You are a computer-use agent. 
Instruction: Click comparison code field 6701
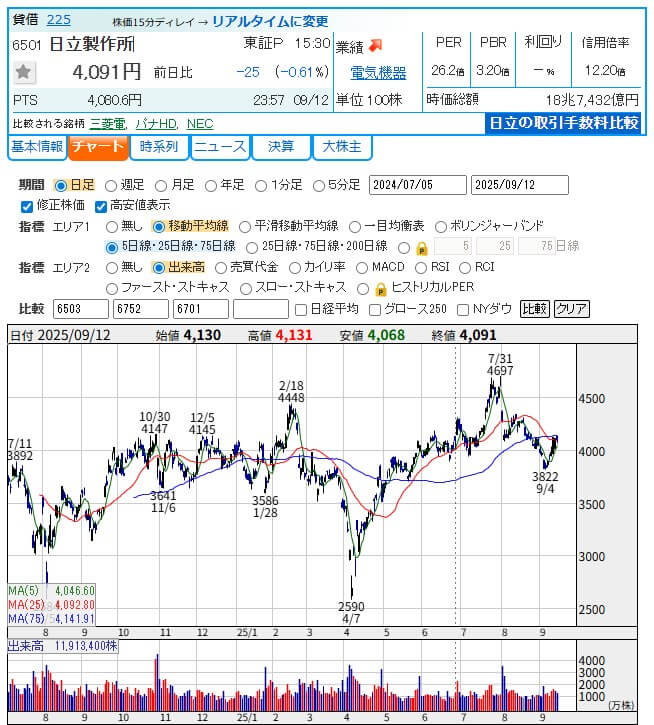(x=201, y=309)
